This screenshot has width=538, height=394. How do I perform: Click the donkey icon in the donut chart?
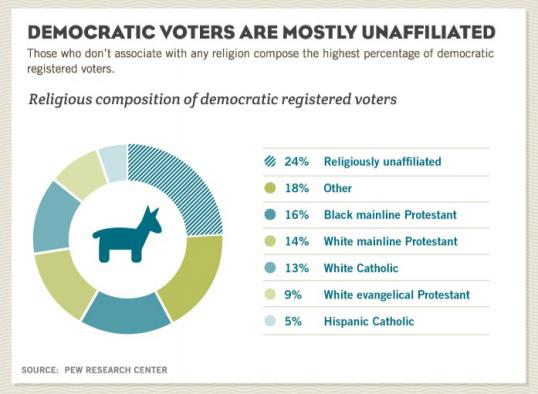127,235
